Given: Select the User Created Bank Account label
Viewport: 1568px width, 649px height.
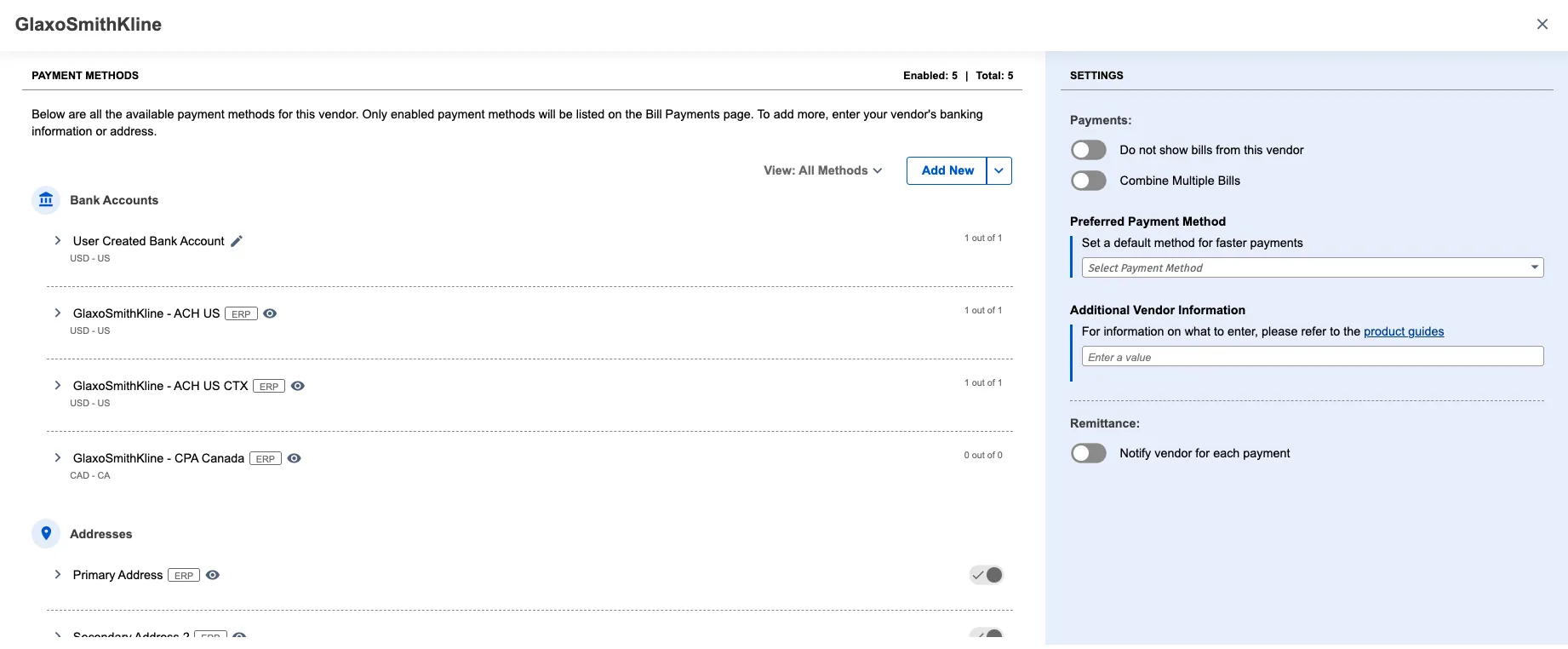Looking at the screenshot, I should point(149,241).
